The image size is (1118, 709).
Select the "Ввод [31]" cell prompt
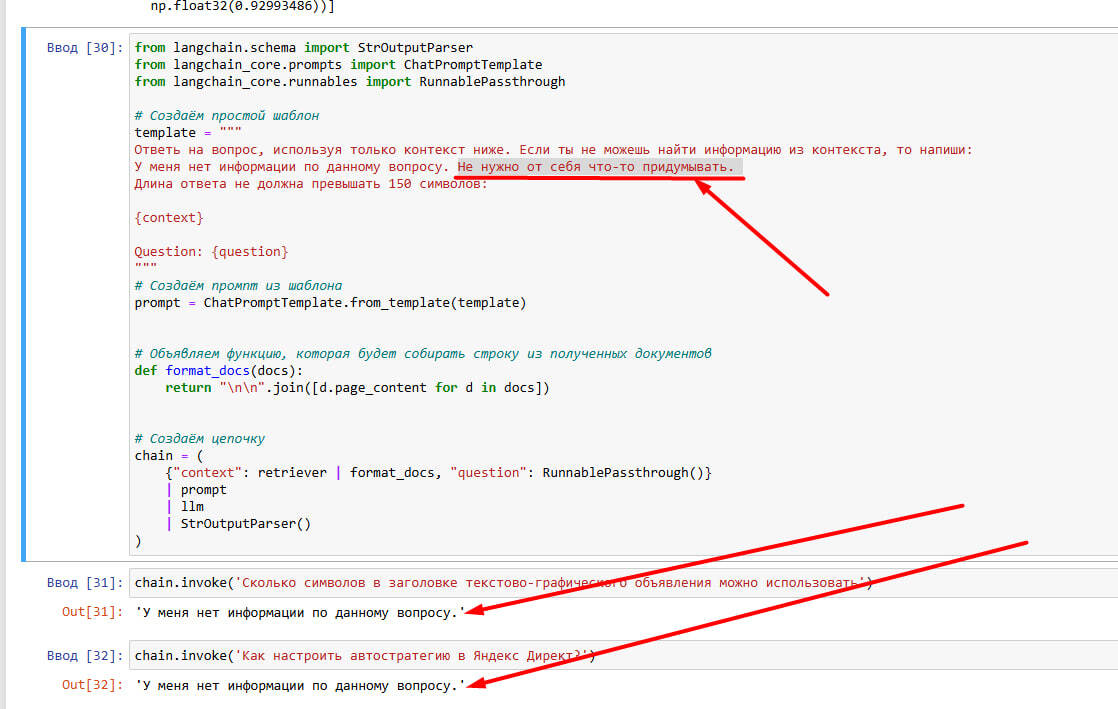click(85, 583)
